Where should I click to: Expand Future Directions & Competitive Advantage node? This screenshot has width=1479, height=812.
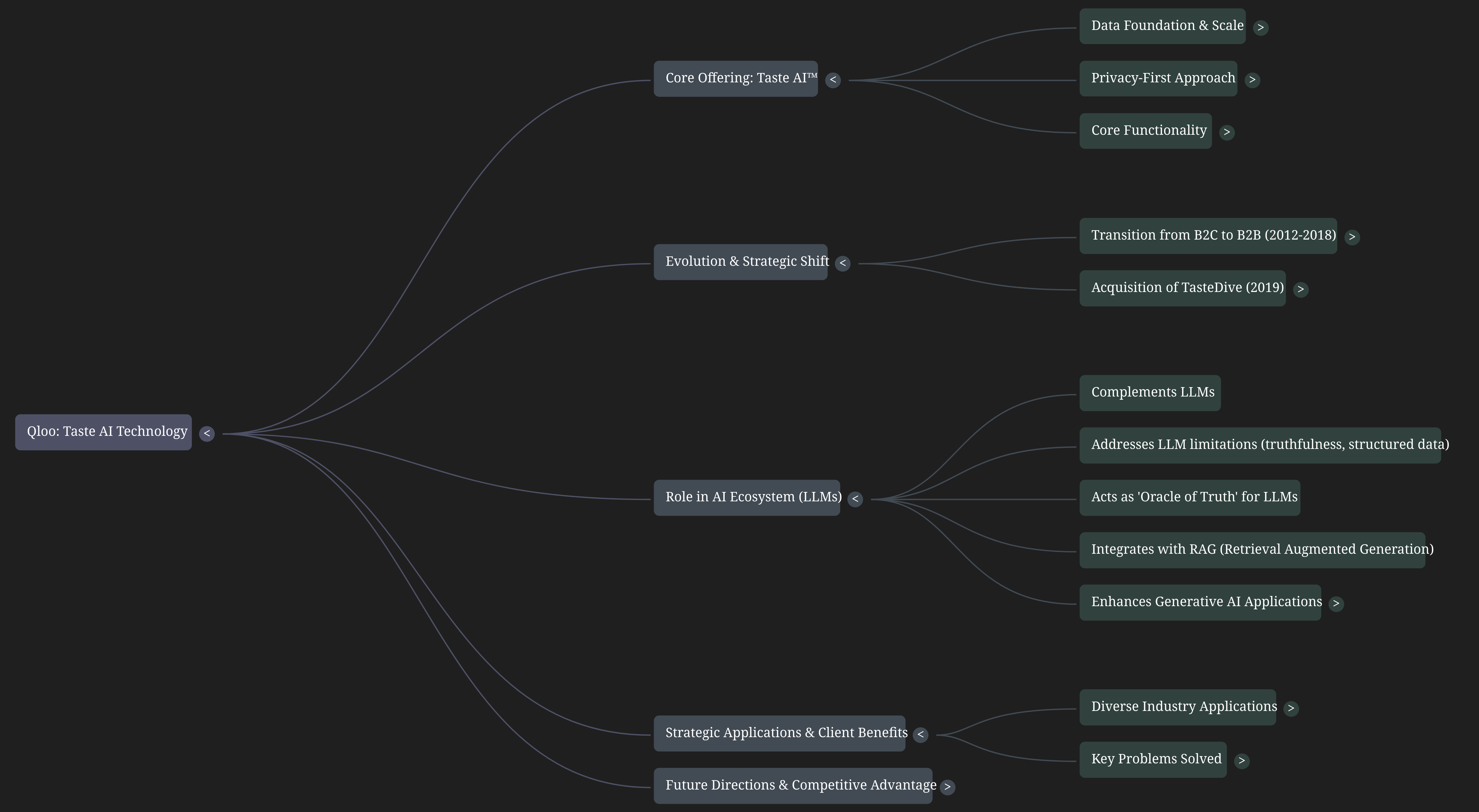tap(947, 787)
